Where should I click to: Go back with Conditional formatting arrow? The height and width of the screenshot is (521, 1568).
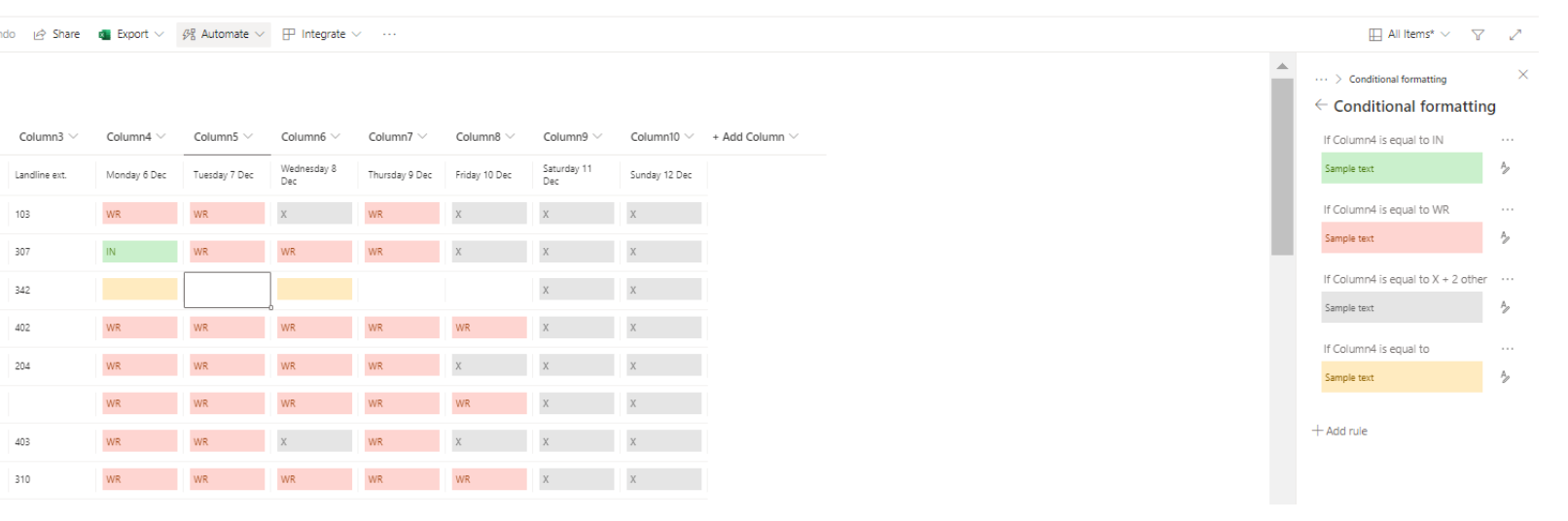coord(1320,105)
